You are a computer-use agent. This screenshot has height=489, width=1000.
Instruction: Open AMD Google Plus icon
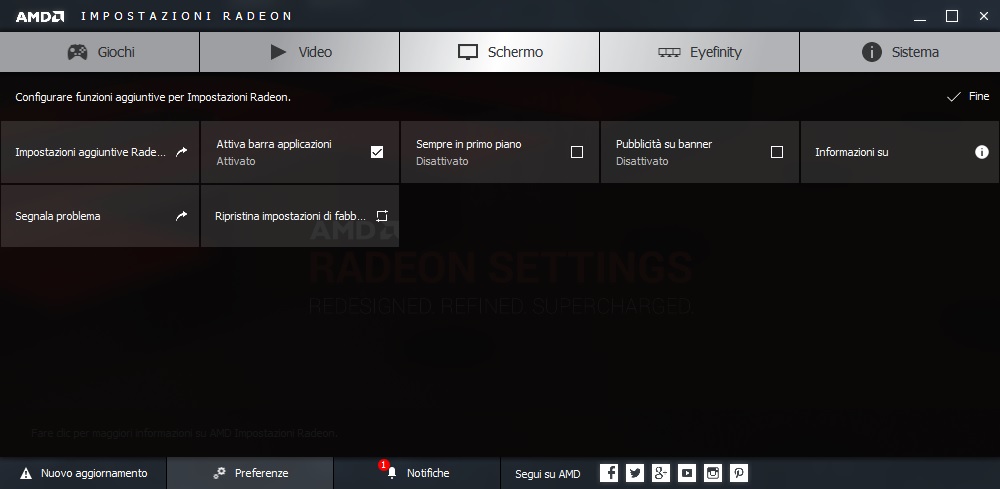[x=661, y=473]
